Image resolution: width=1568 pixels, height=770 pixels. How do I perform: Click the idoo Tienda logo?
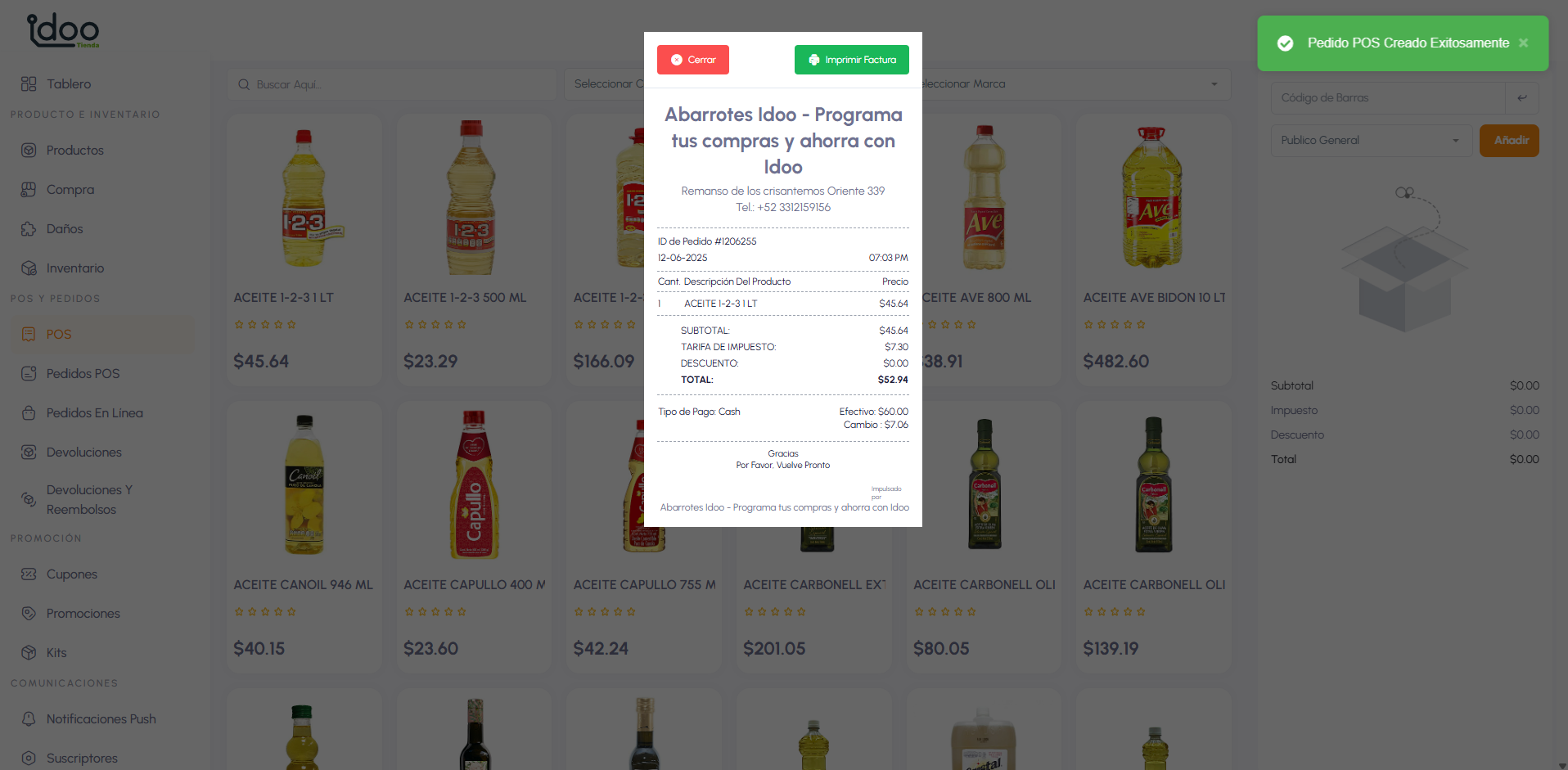[64, 30]
